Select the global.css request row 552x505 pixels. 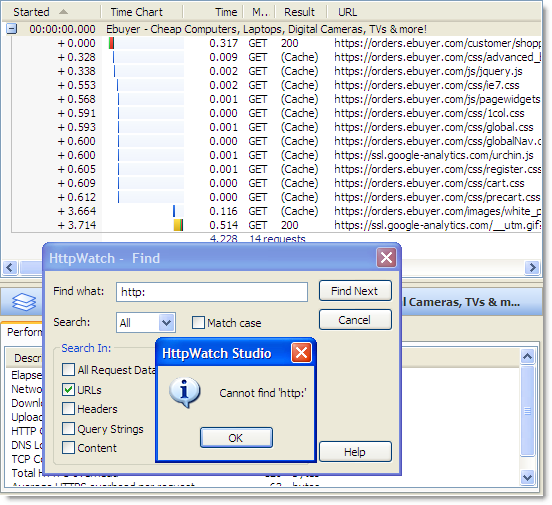[276, 127]
